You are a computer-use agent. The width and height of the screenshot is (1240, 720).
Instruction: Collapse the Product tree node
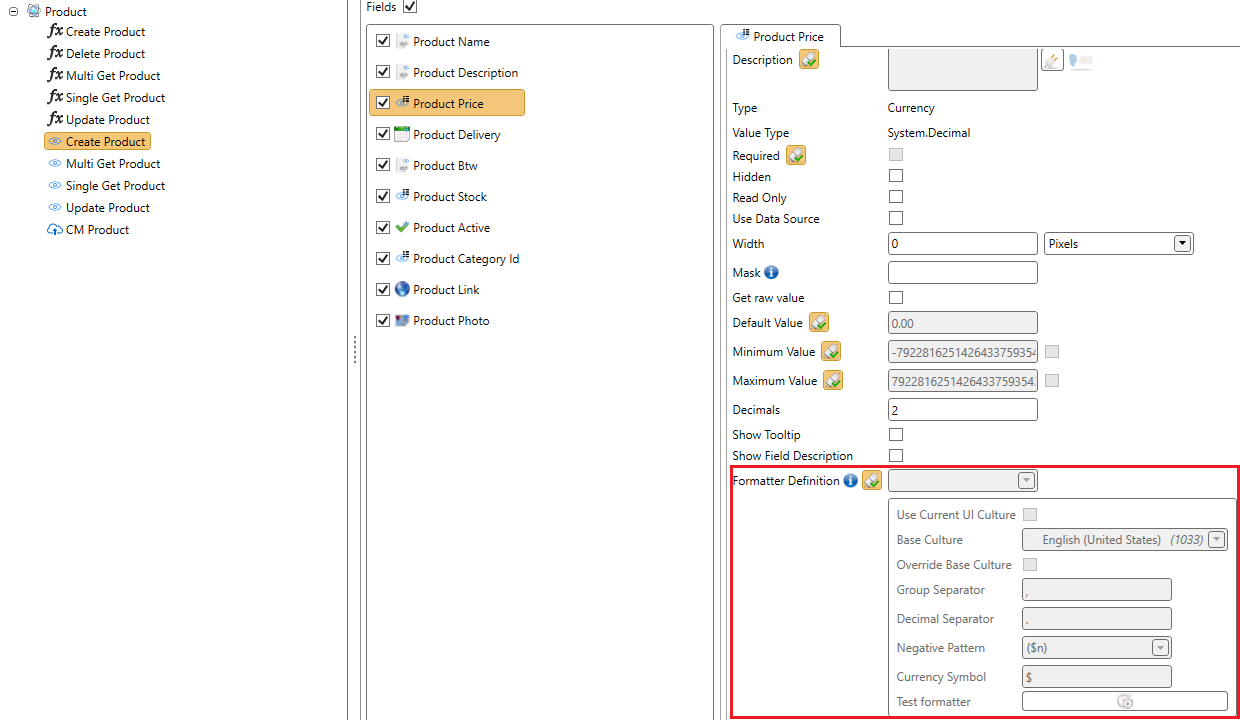coord(13,11)
